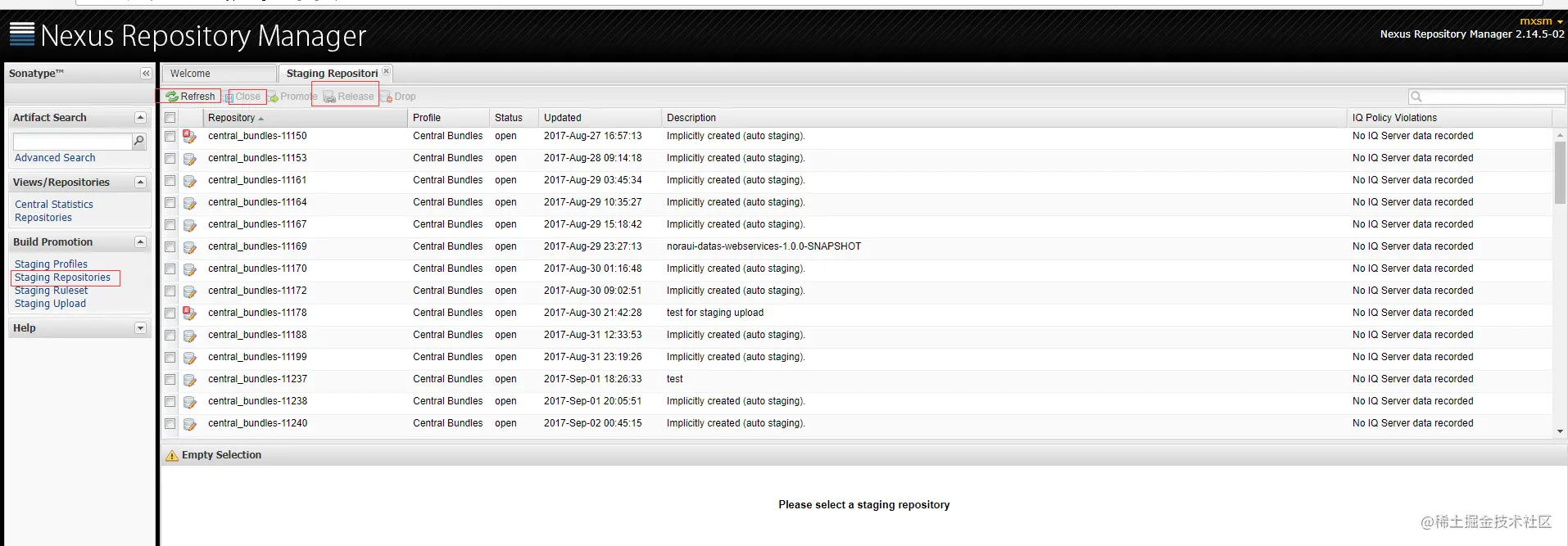1568x546 pixels.
Task: Collapse the Sonatype sidebar with double-arrow icon
Action: tap(146, 74)
